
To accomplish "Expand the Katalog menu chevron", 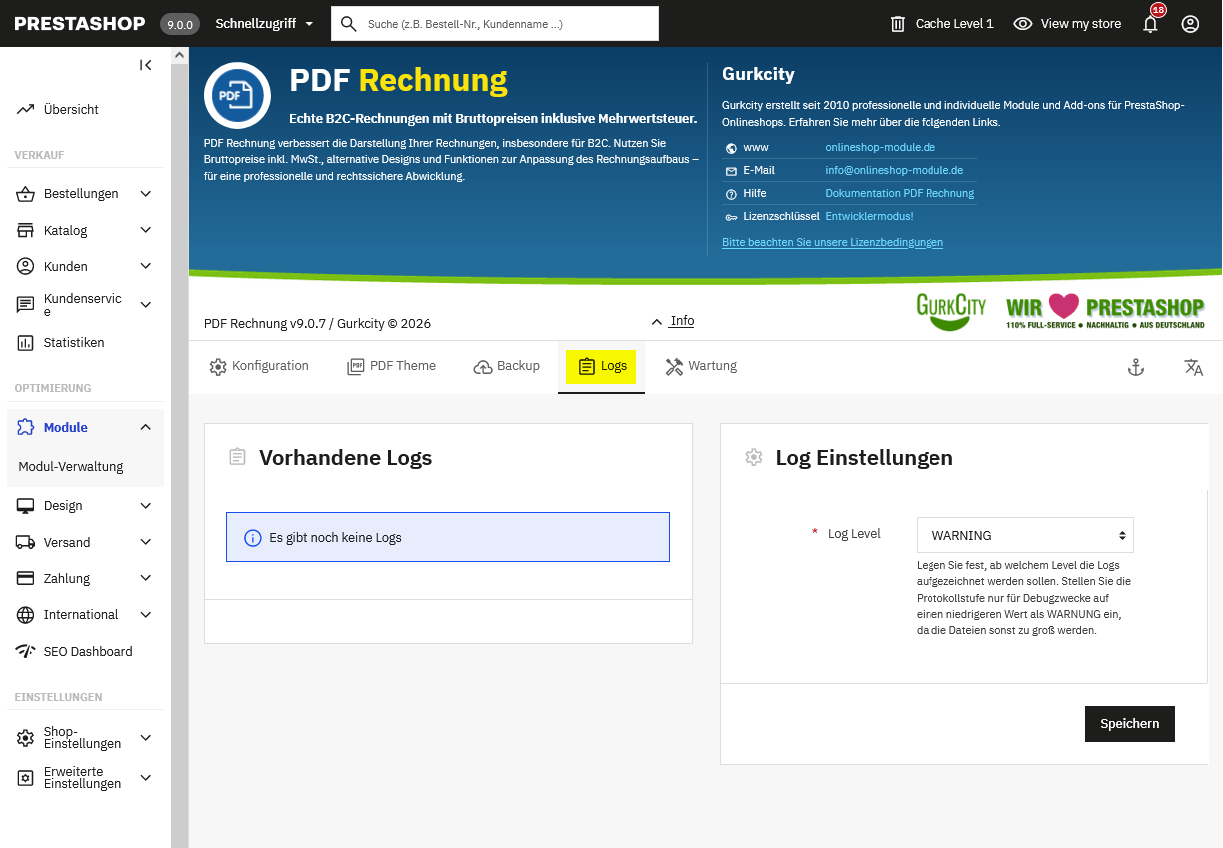I will [x=146, y=231].
